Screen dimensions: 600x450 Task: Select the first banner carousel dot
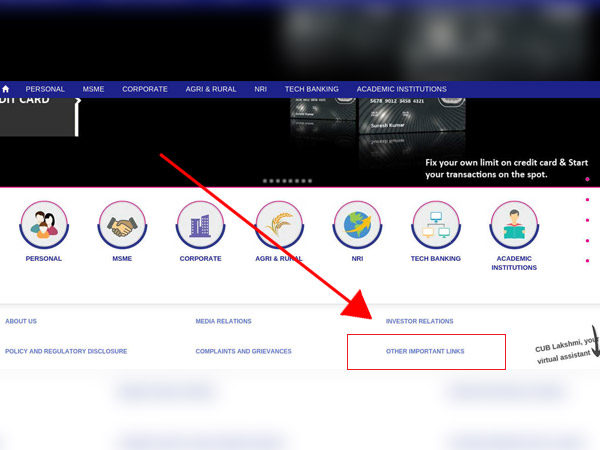(265, 181)
